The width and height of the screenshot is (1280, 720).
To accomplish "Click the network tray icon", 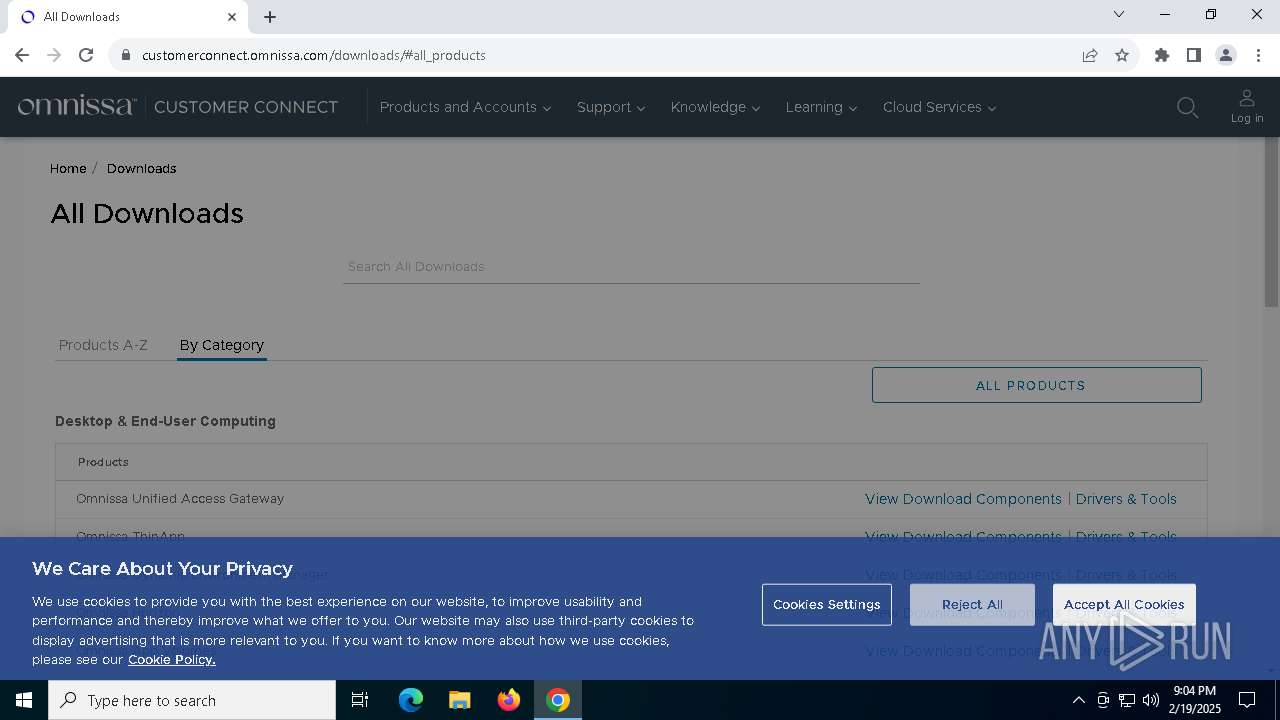I will pos(1127,700).
